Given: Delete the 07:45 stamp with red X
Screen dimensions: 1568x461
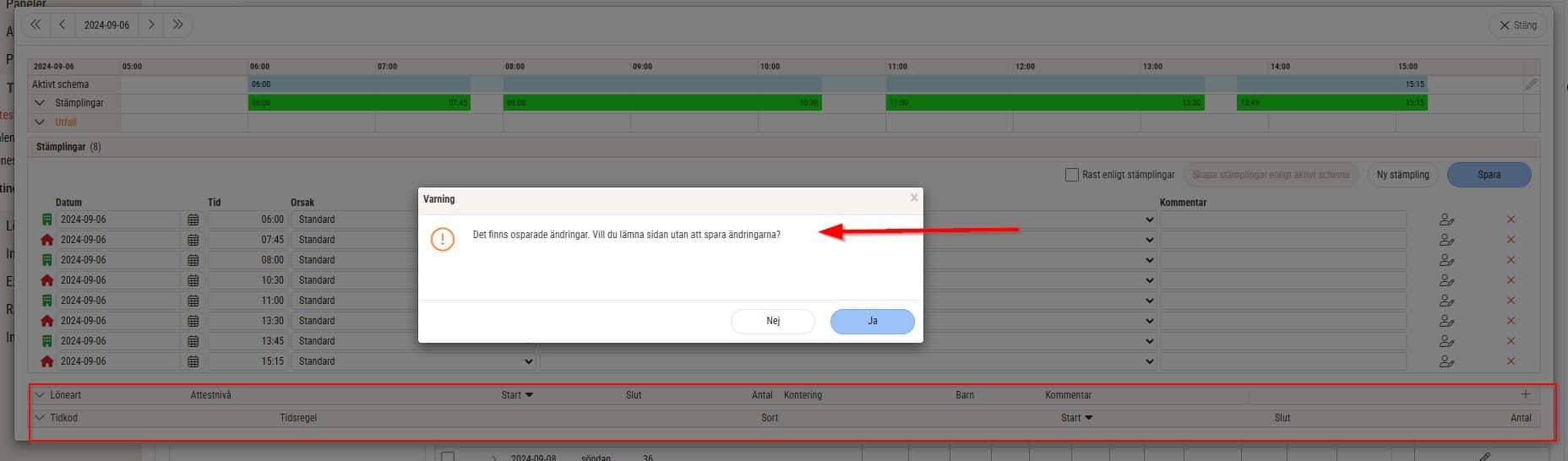Looking at the screenshot, I should pos(1511,240).
